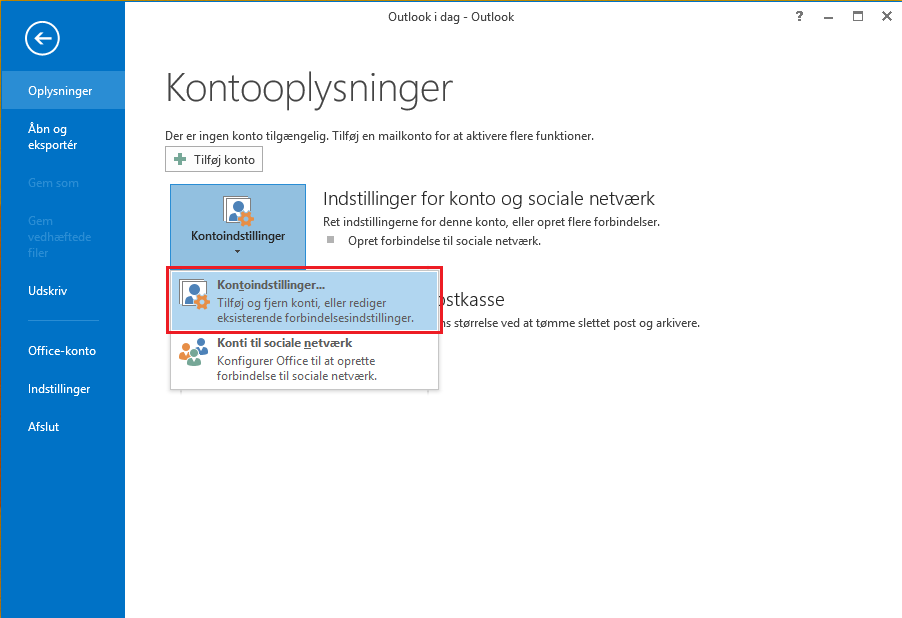Minimize the Outlook window
Viewport: 902px width, 618px height.
point(828,17)
